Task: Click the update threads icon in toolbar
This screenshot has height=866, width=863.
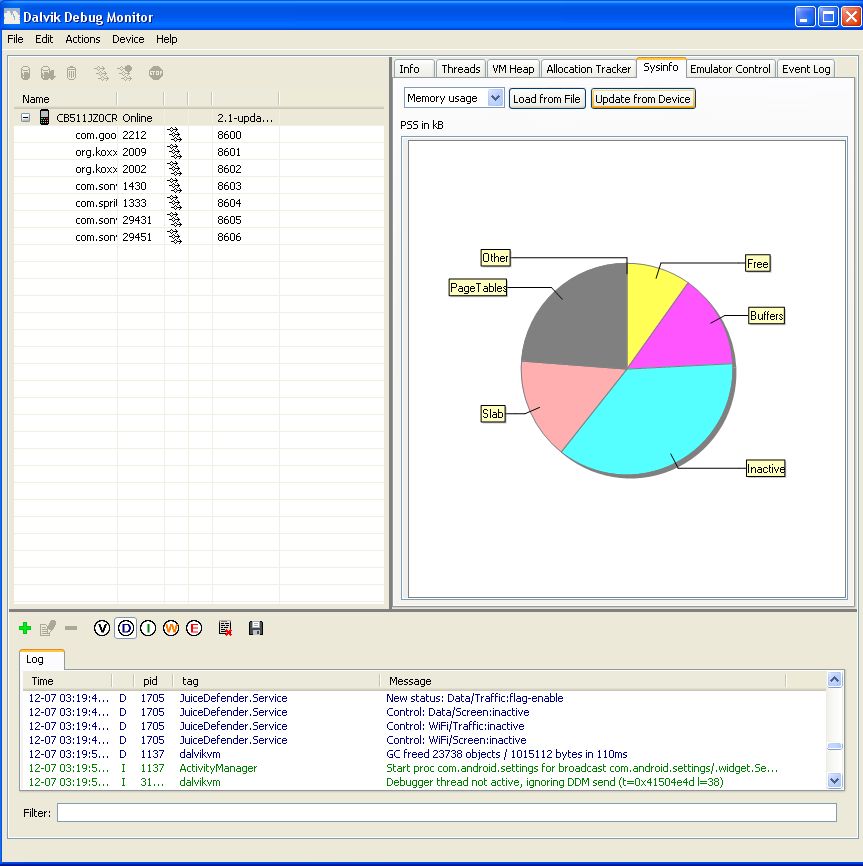Action: click(101, 73)
